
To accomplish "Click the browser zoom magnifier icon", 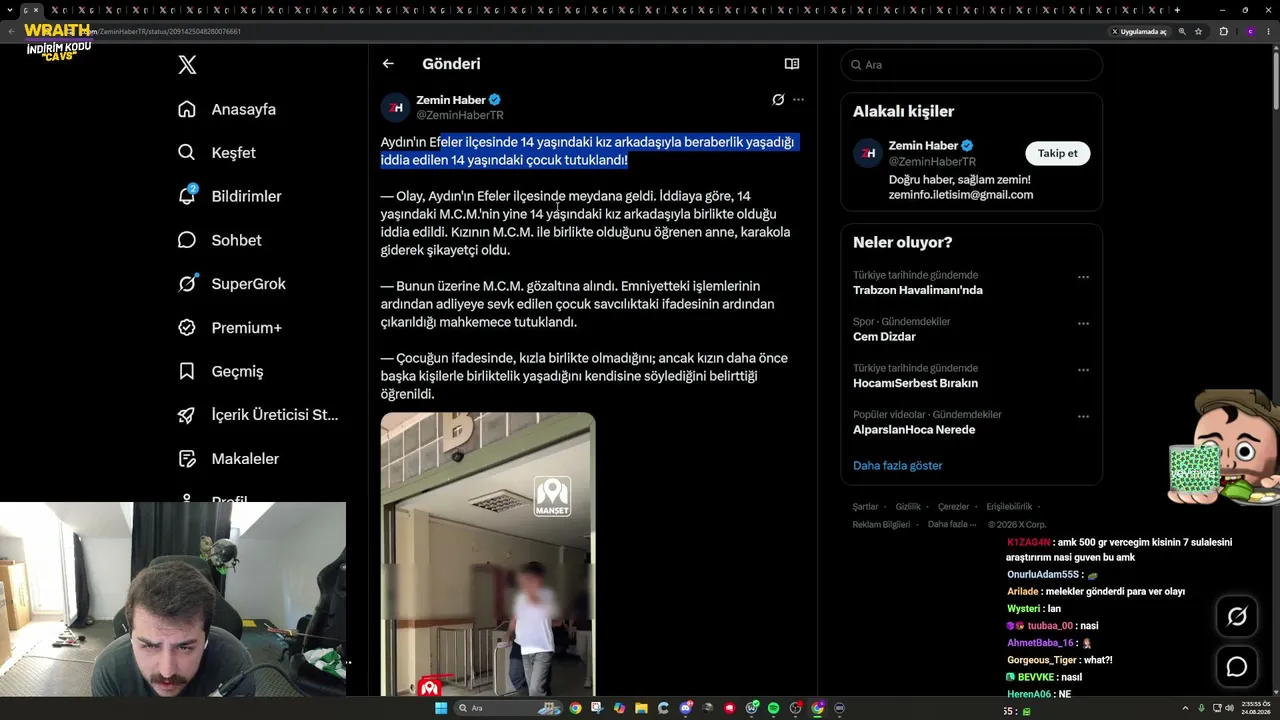I will [x=1182, y=32].
